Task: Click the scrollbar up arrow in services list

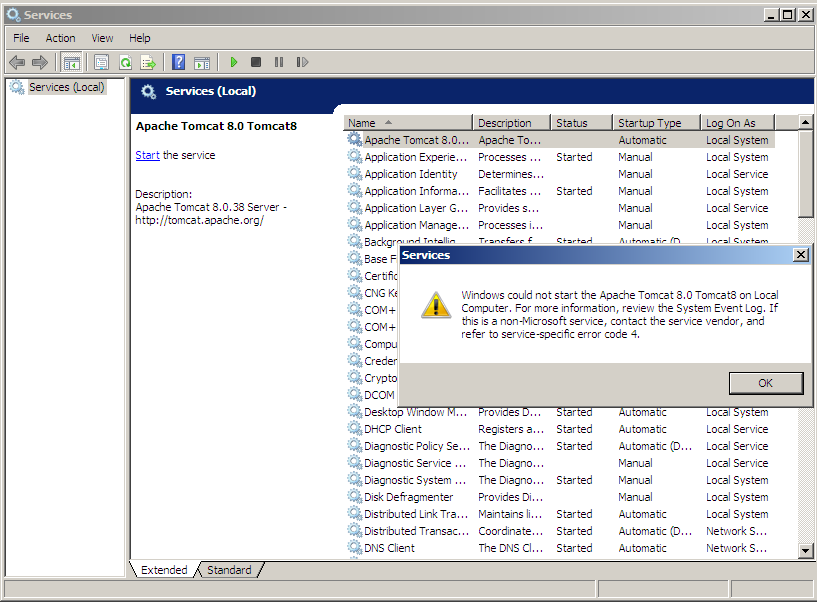Action: [x=806, y=122]
